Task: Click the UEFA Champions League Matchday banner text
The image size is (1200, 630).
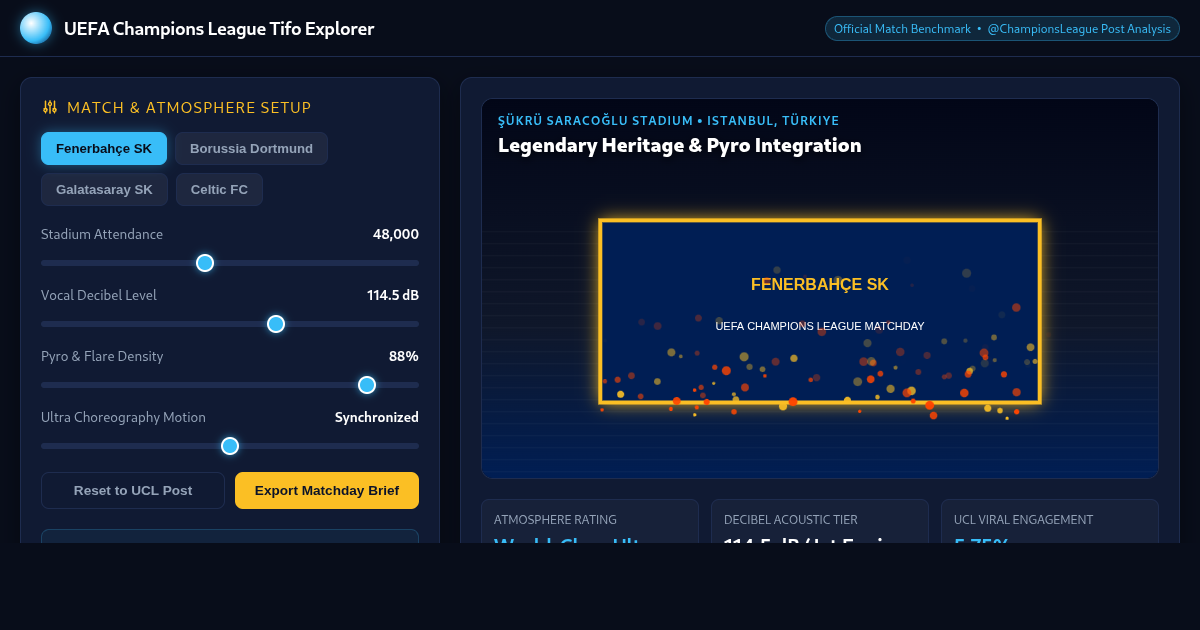Action: [820, 326]
